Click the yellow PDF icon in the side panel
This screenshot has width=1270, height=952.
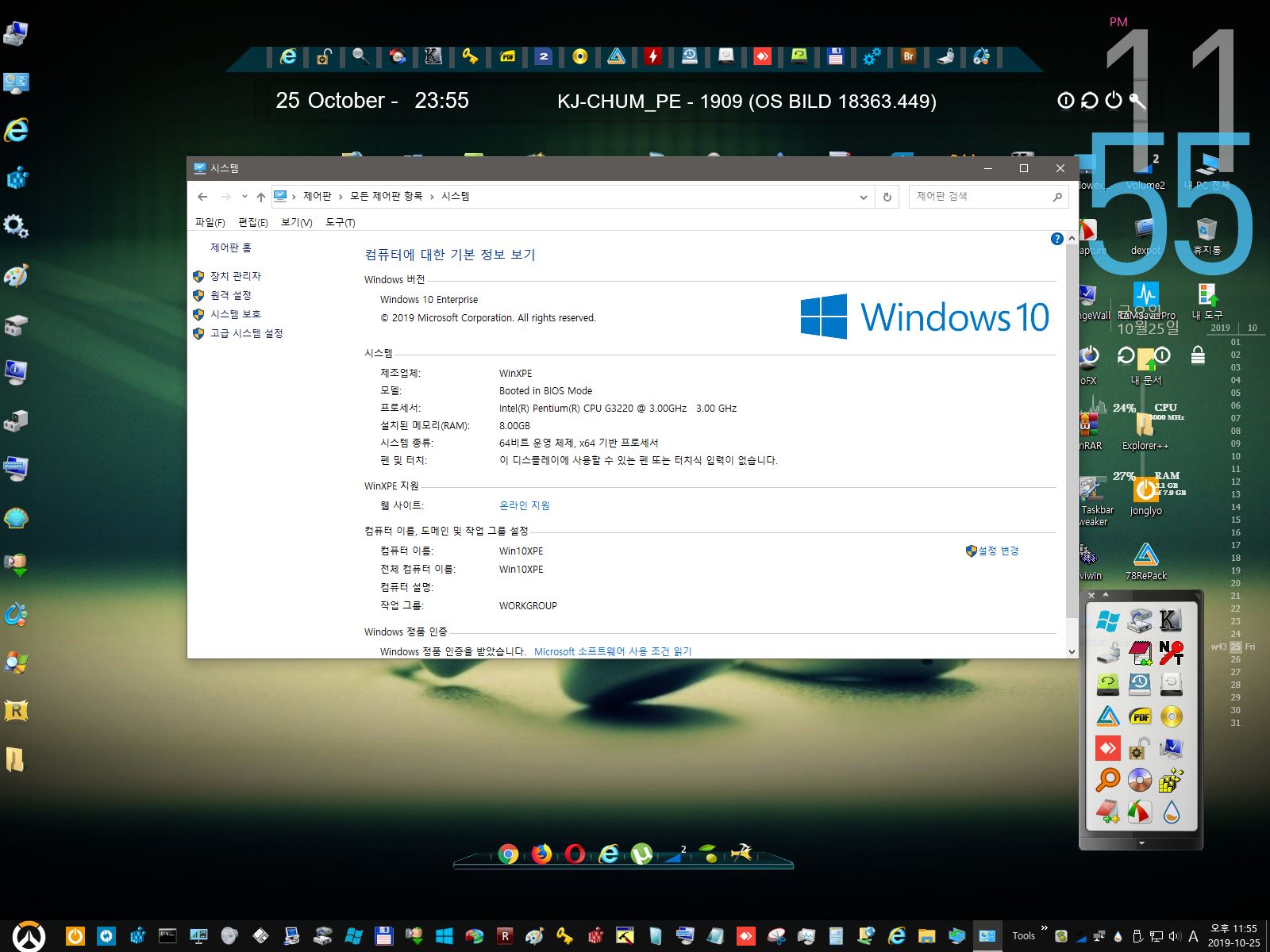coord(1140,716)
